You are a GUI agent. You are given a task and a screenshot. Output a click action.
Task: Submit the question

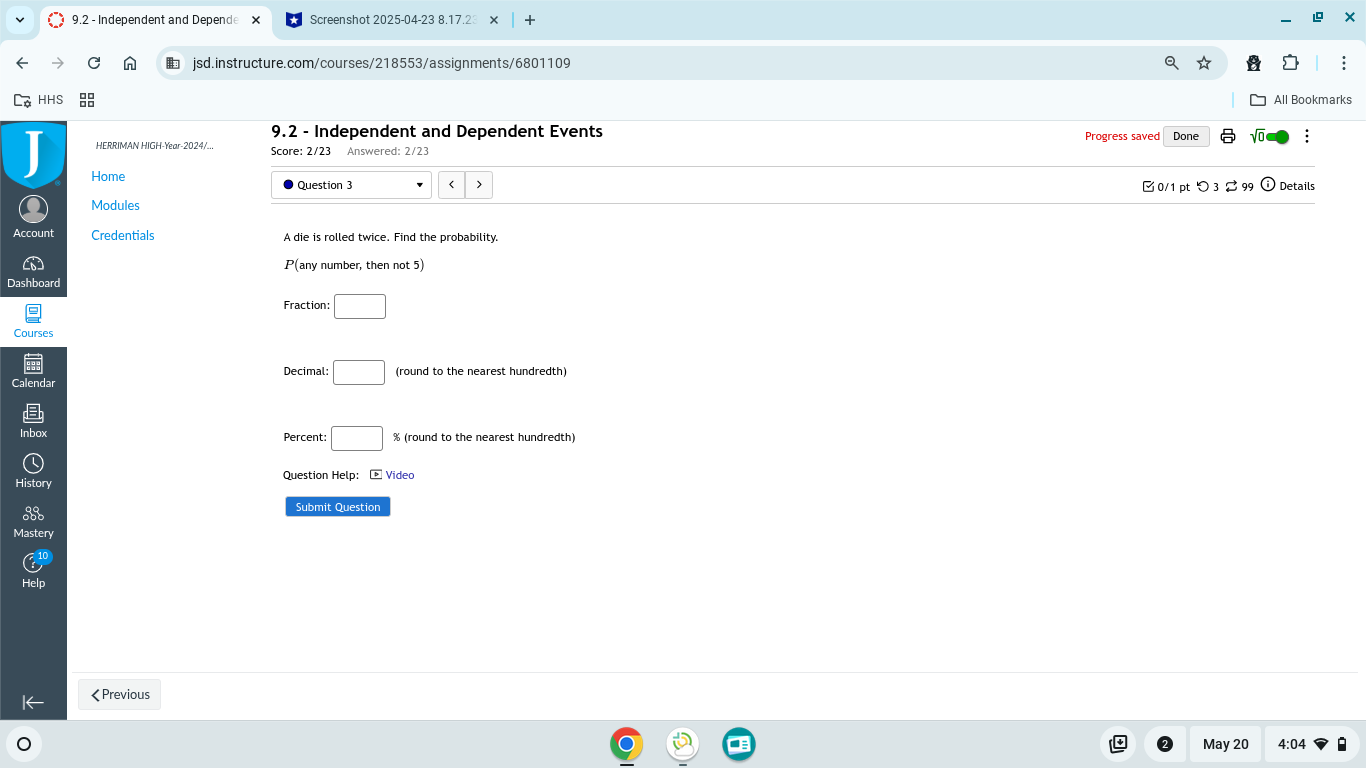point(338,507)
